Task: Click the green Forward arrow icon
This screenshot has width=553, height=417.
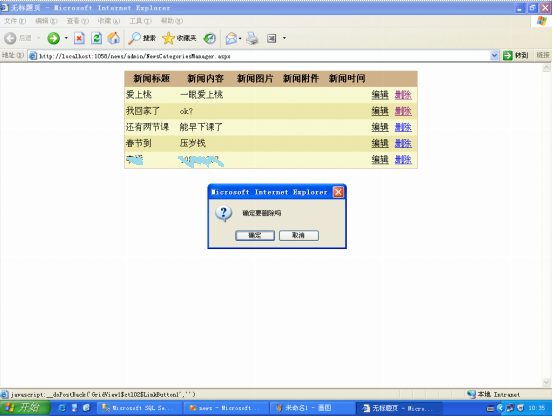Action: (x=53, y=38)
